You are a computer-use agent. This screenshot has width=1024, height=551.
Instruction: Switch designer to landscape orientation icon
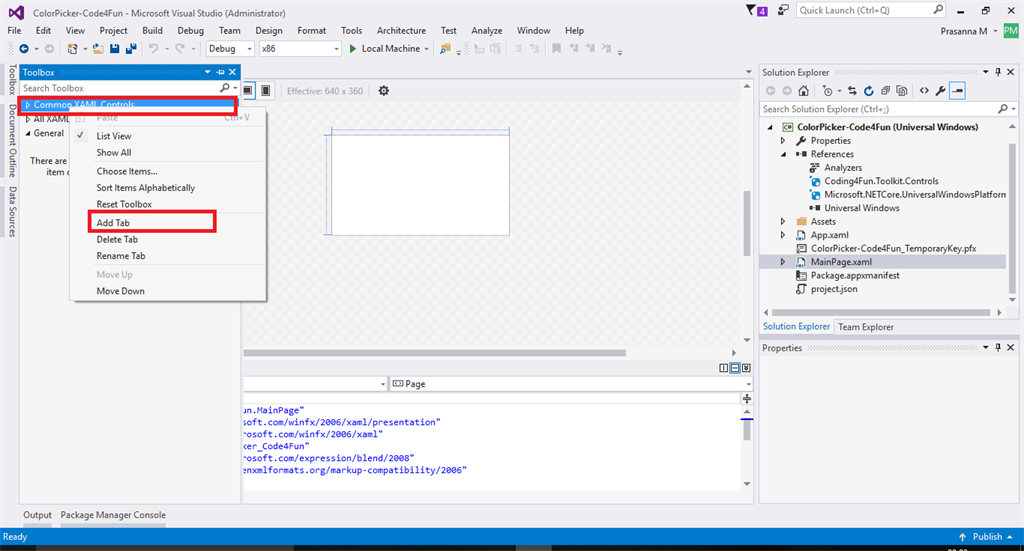[249, 91]
